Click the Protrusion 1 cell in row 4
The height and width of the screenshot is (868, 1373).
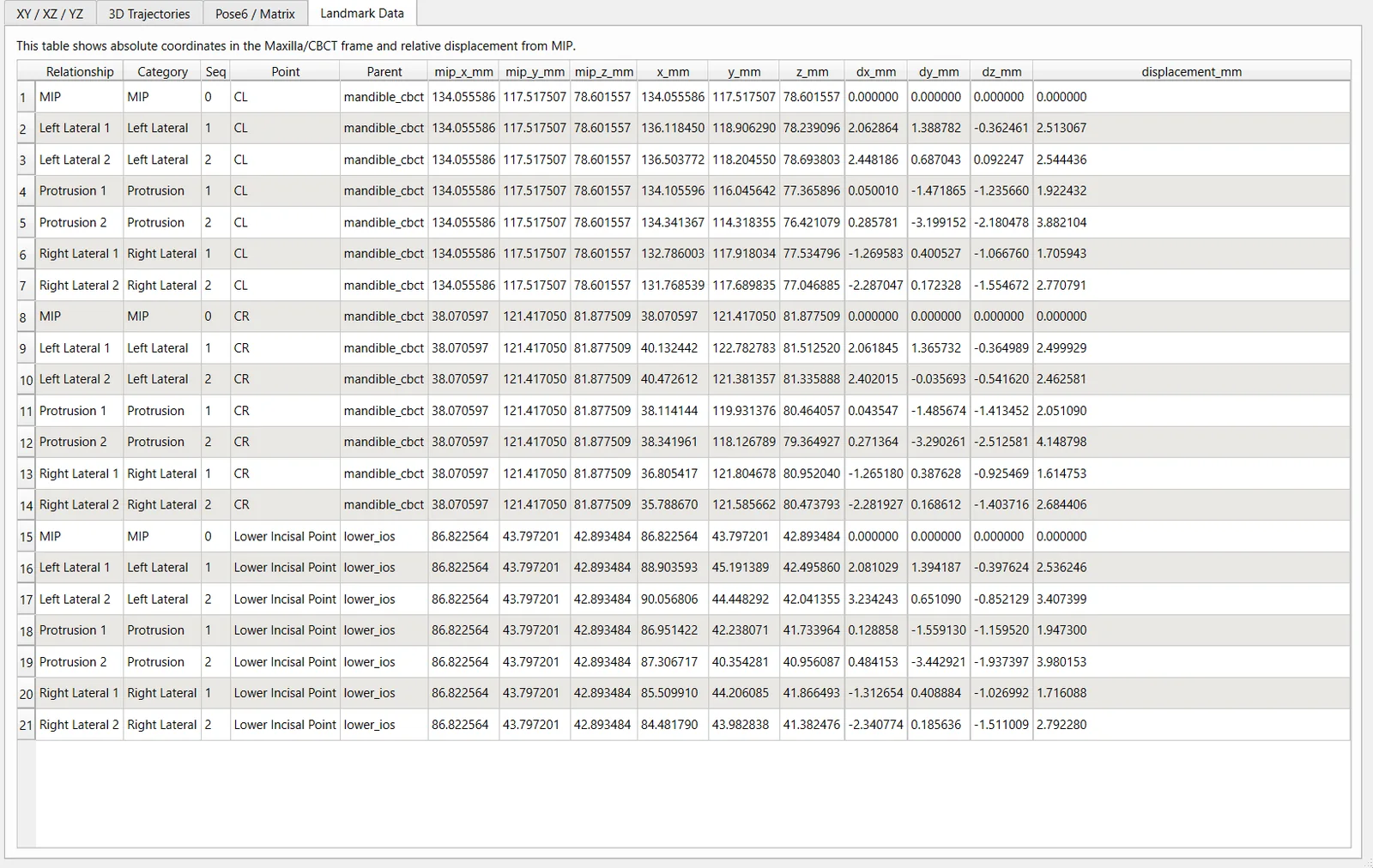80,190
